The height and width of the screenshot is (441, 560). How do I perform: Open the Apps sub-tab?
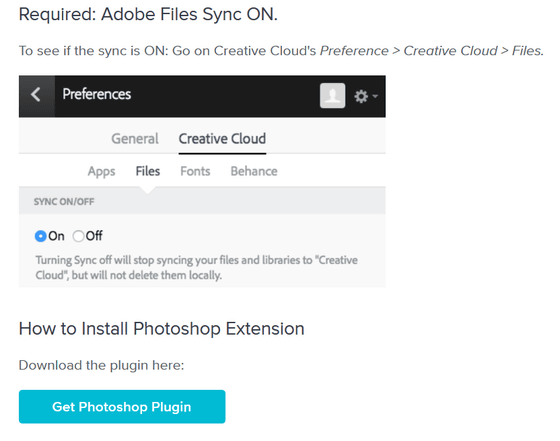click(101, 171)
